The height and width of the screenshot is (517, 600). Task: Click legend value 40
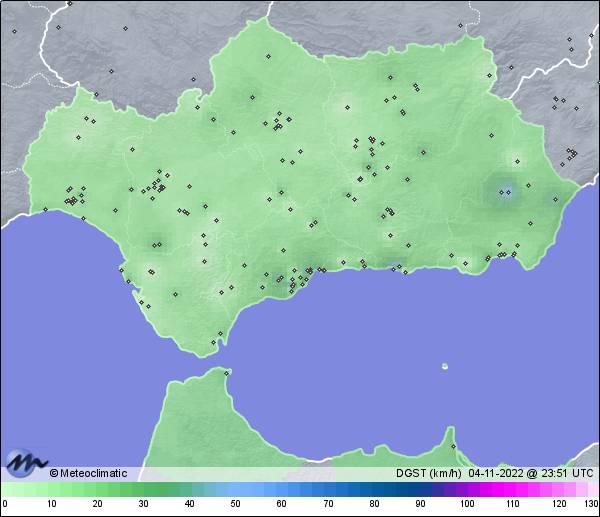[x=189, y=504]
